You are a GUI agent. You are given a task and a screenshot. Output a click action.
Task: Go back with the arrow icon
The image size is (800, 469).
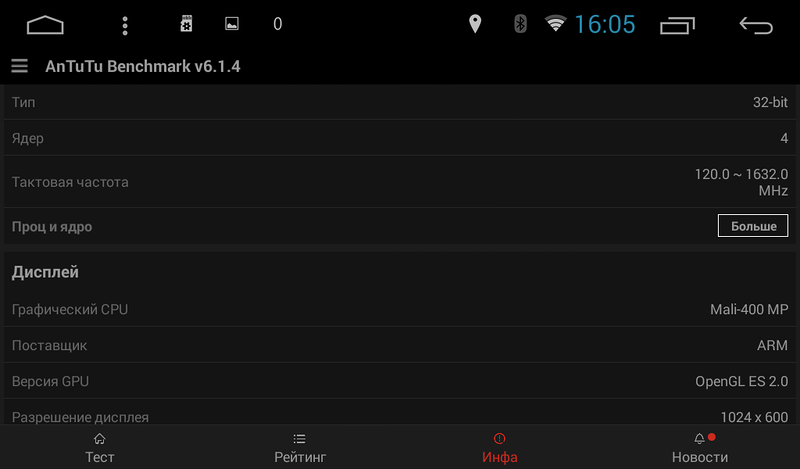(x=756, y=25)
